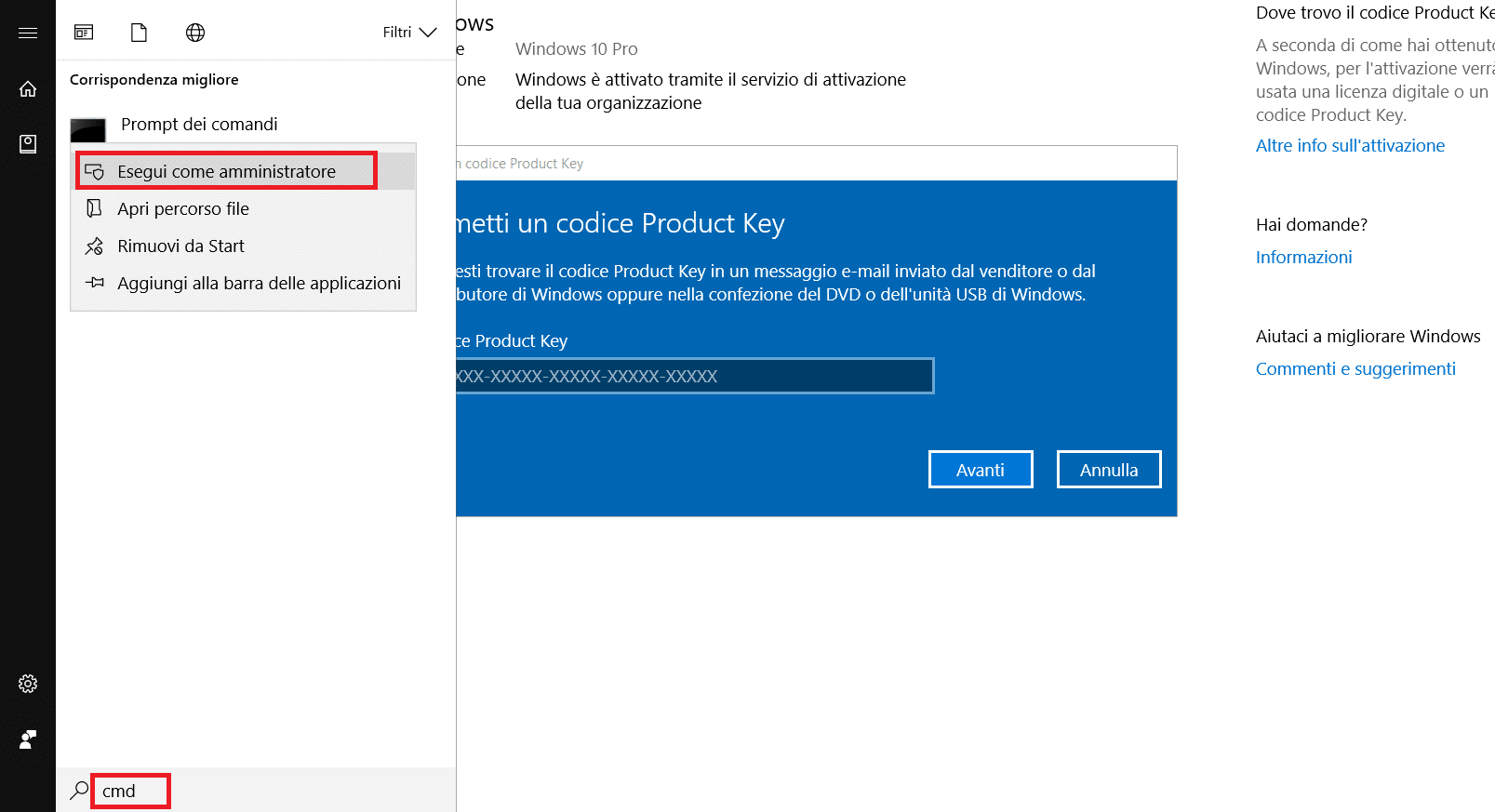Click the Avanti button
The width and height of the screenshot is (1495, 812).
981,470
